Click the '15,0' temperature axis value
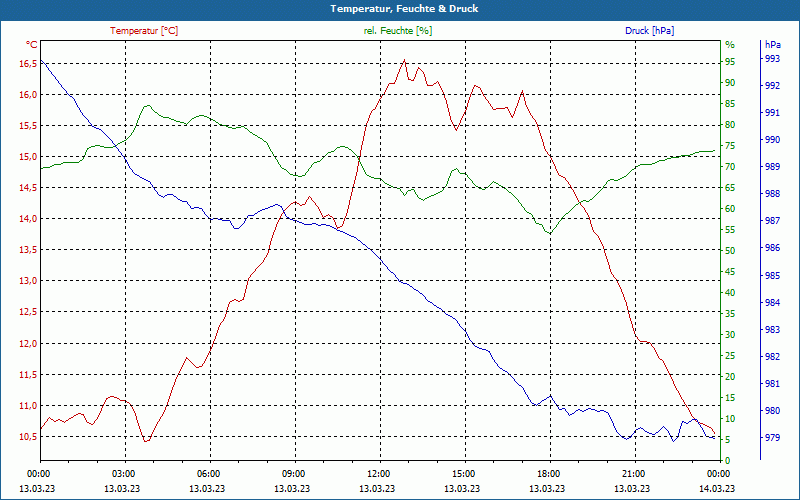 (x=28, y=157)
